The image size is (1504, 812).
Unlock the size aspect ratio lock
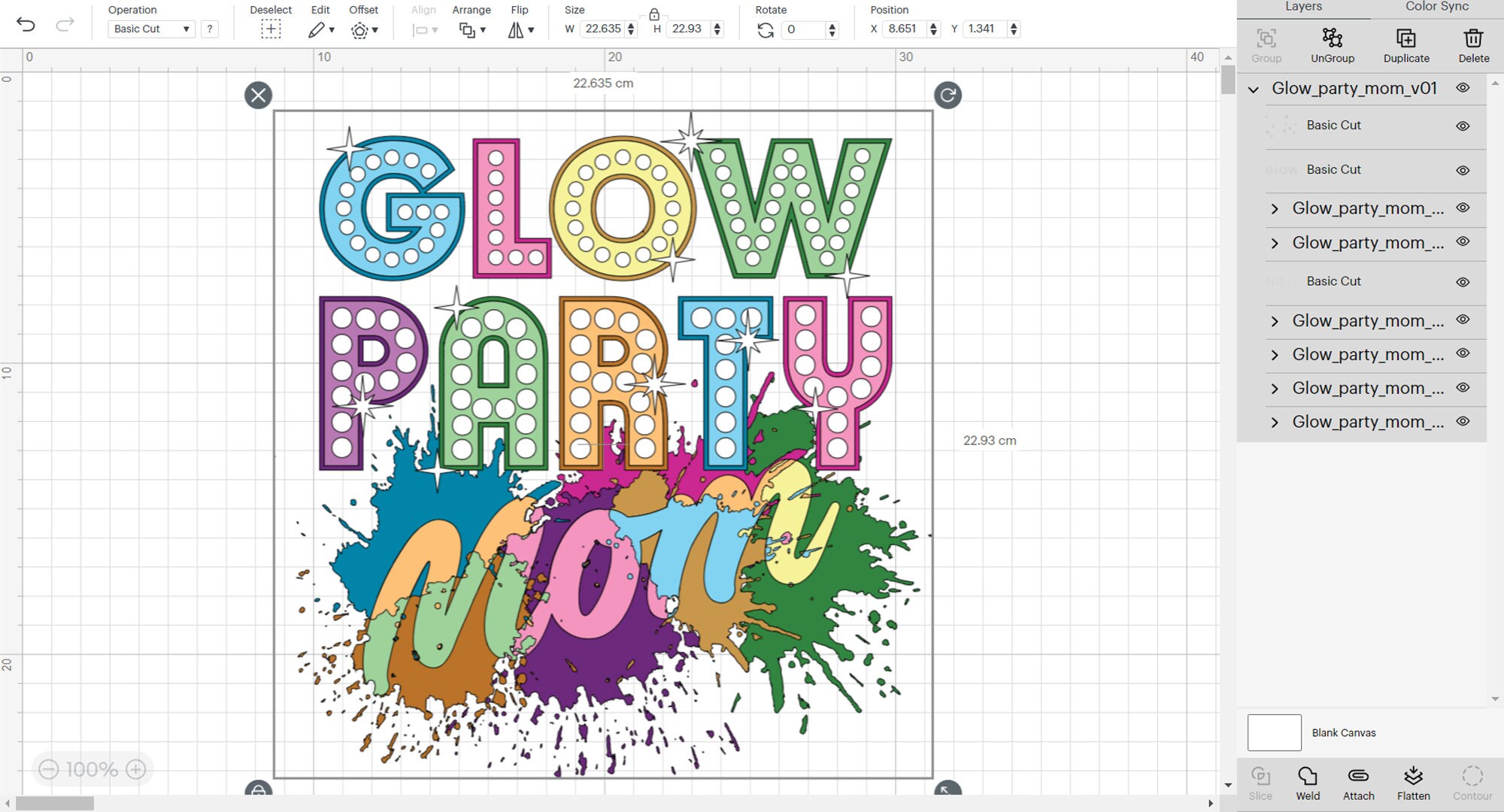(653, 13)
